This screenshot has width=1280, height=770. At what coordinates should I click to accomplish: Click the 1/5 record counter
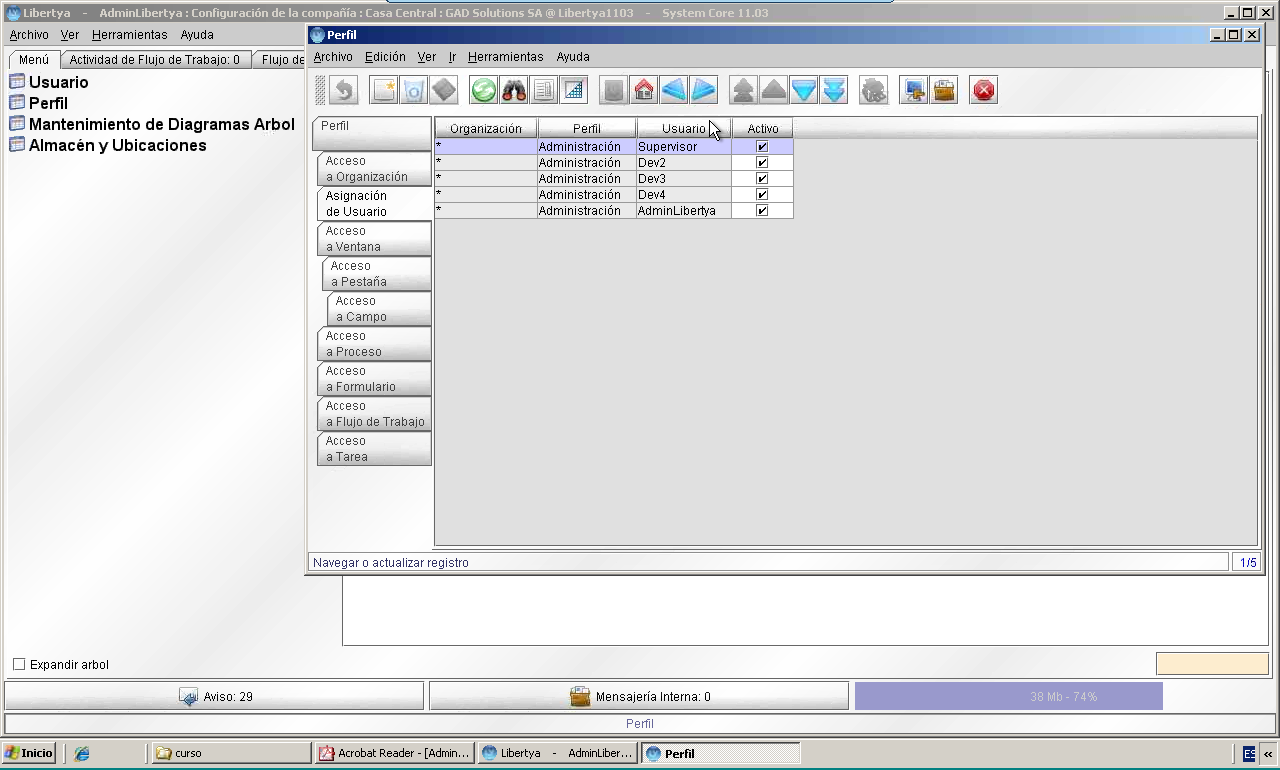[1248, 562]
